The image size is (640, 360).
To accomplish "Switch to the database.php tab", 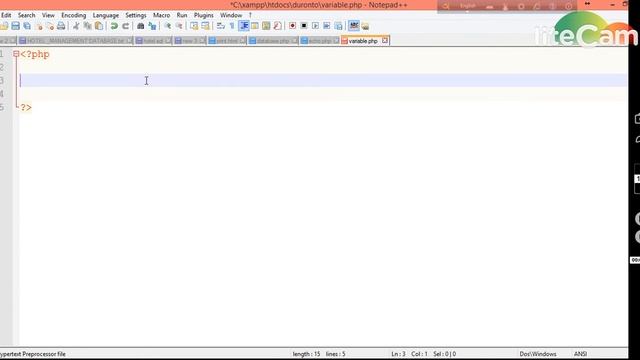I will click(x=273, y=41).
